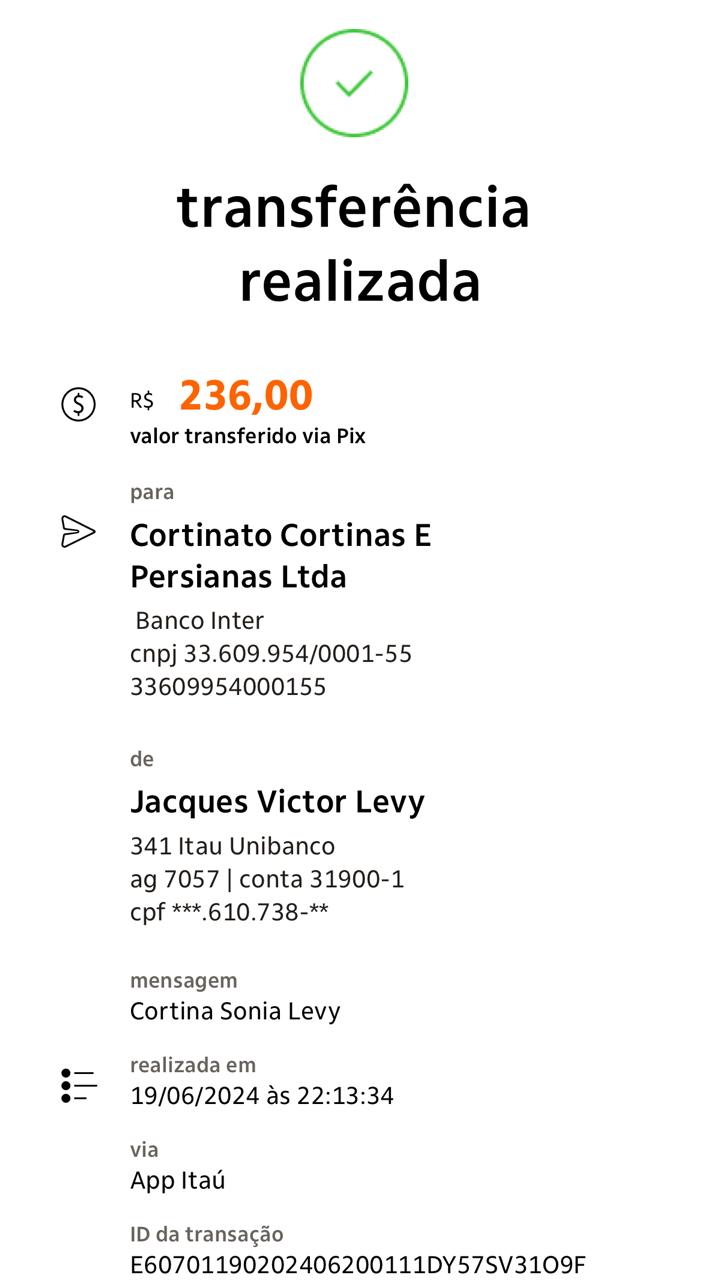Click the '341 Itau Unibanco' line

click(232, 846)
